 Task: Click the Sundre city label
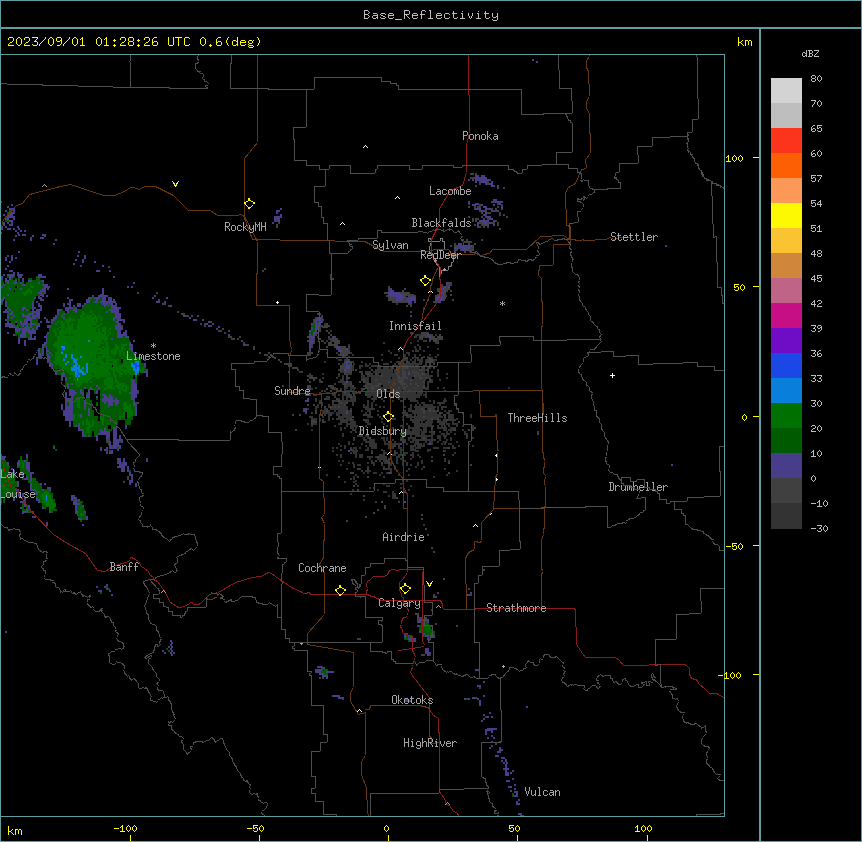click(x=292, y=391)
